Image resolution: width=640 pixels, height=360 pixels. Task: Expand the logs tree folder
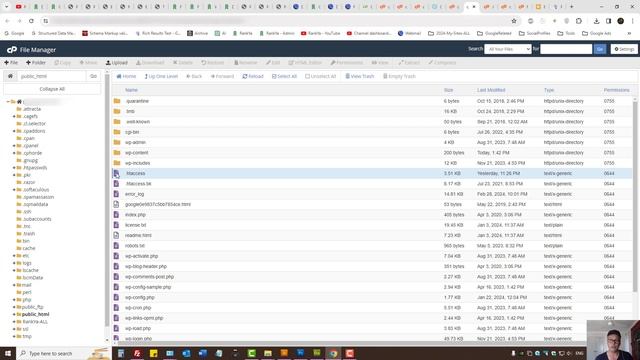[14, 263]
